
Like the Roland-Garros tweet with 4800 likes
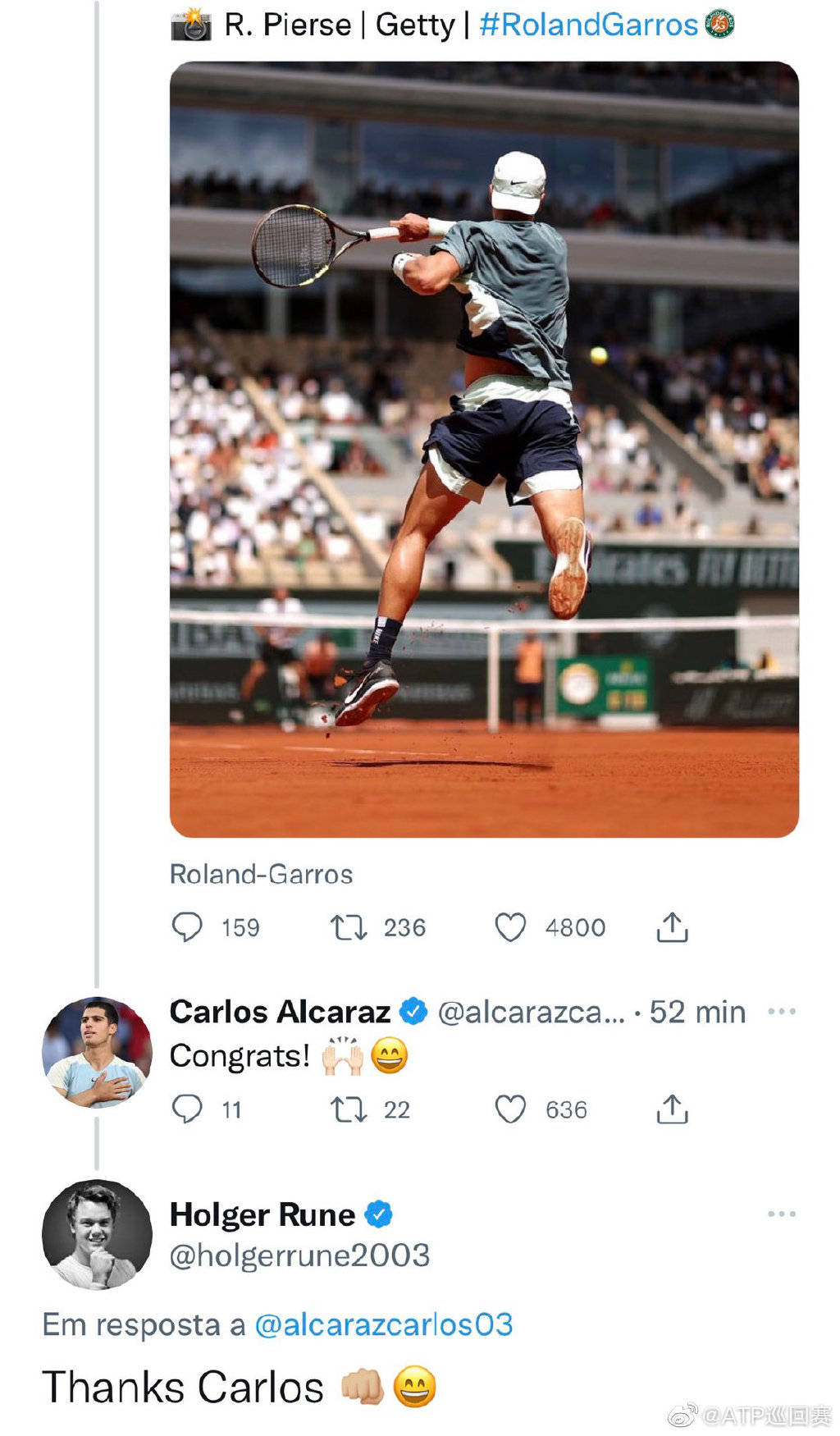[510, 927]
